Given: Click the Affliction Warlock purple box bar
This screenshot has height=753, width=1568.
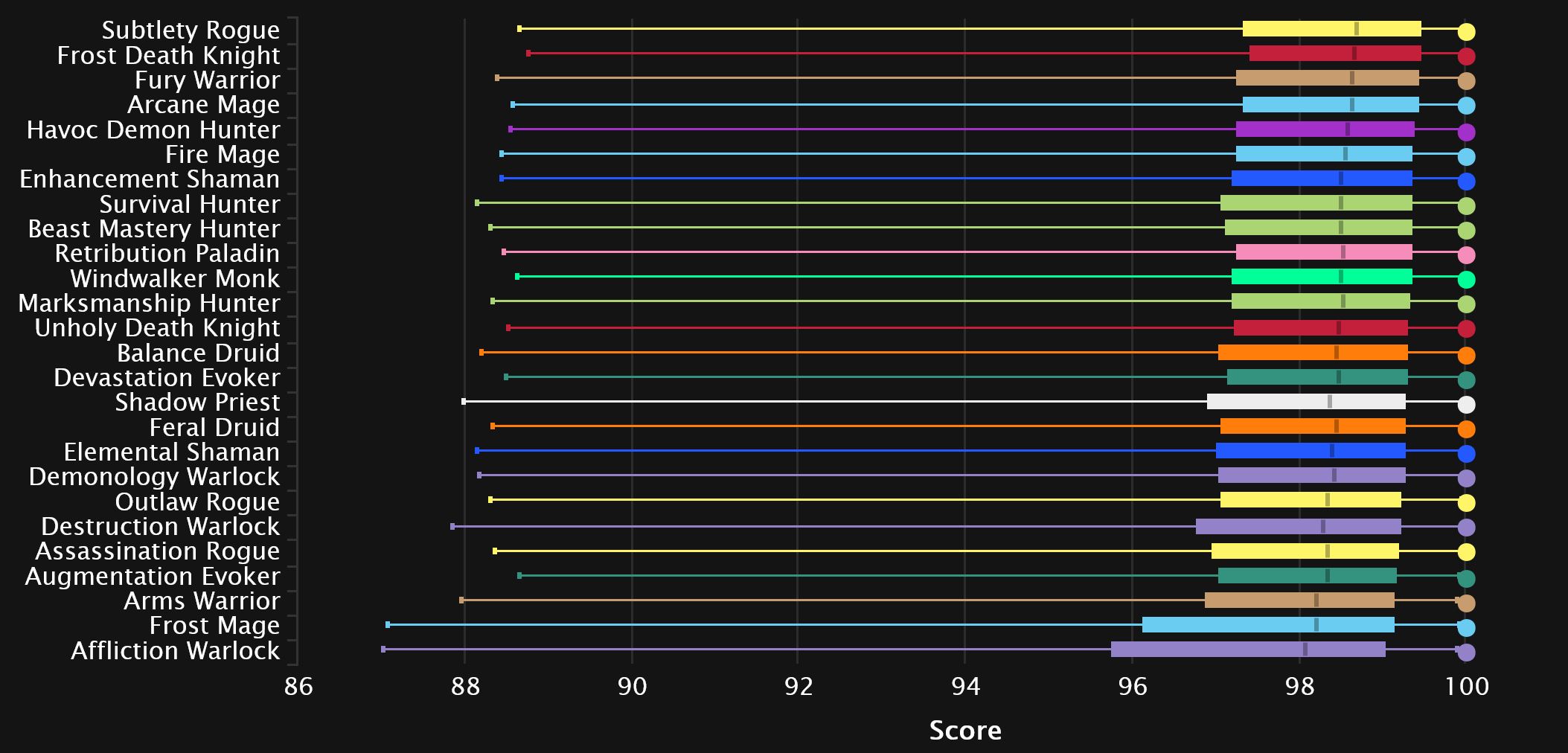Looking at the screenshot, I should tap(1248, 650).
